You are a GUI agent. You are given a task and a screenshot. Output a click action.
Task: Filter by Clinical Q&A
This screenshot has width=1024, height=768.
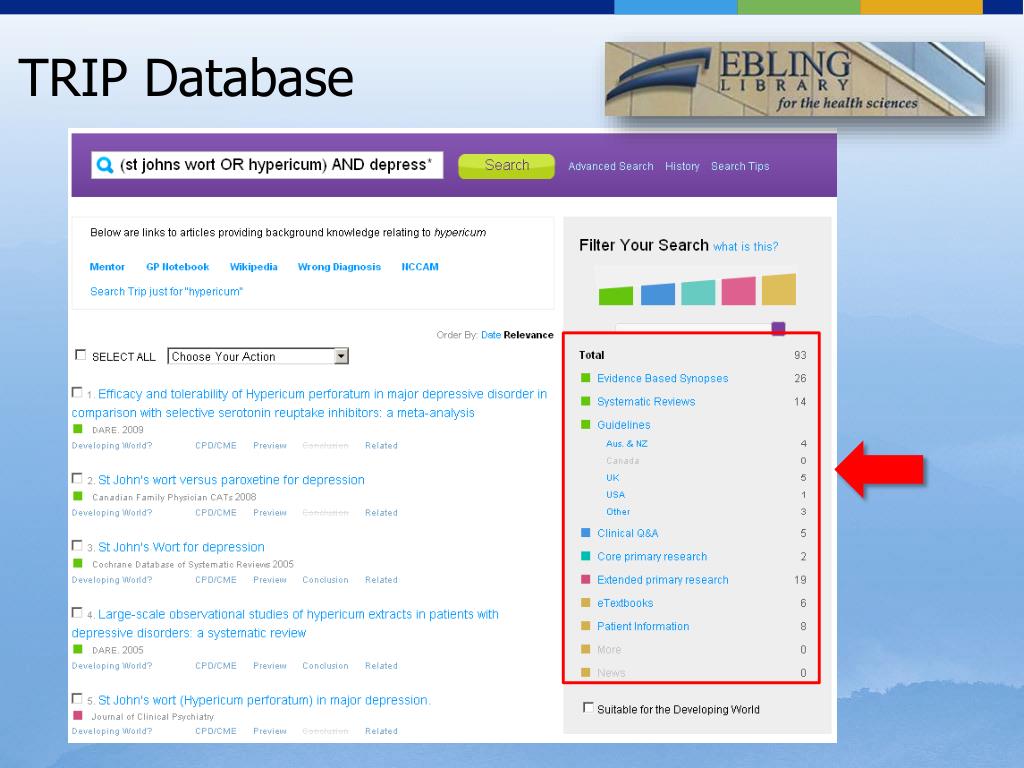pos(628,534)
